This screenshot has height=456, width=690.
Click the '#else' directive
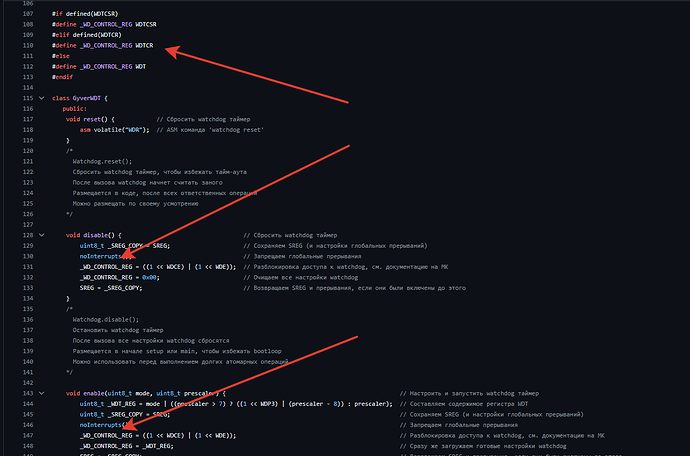click(x=61, y=56)
